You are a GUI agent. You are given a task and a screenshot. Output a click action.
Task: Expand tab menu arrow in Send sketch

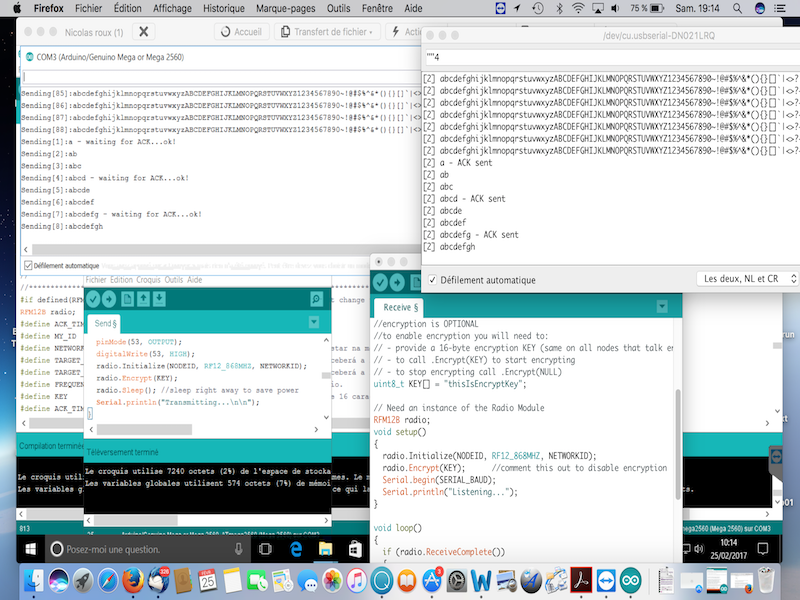click(x=314, y=322)
